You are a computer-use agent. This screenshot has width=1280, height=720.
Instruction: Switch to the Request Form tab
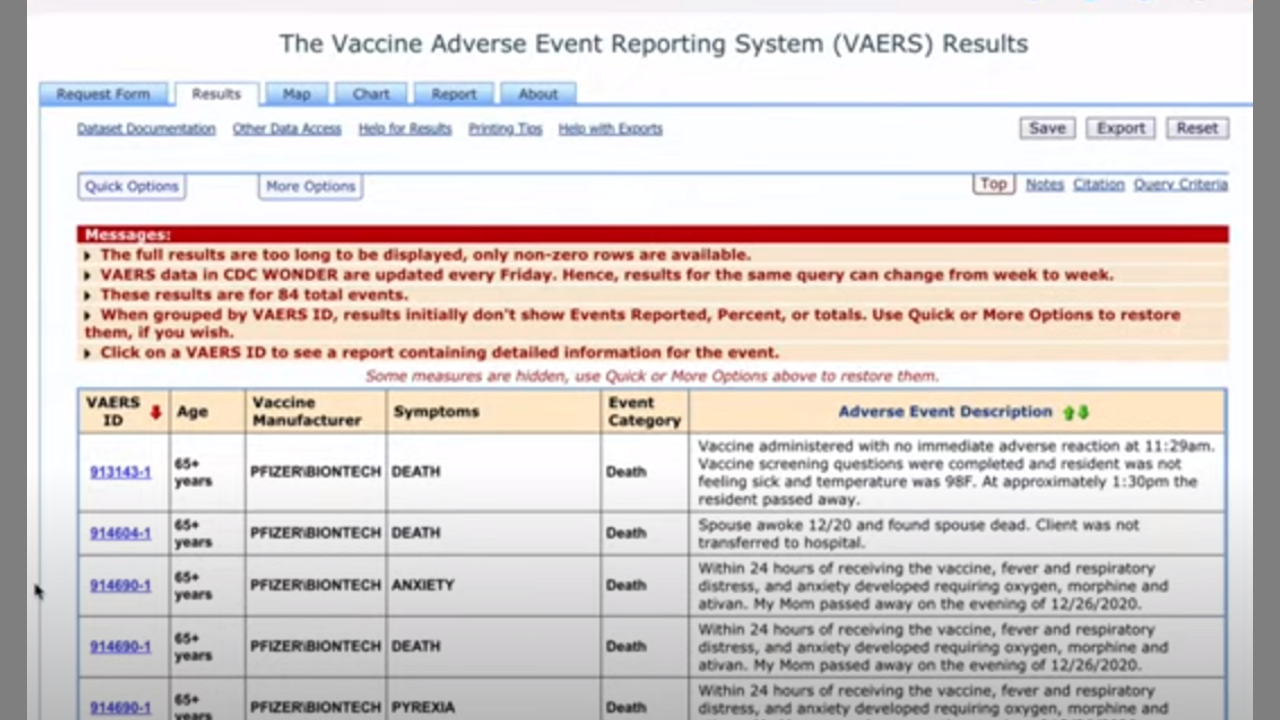tap(103, 94)
